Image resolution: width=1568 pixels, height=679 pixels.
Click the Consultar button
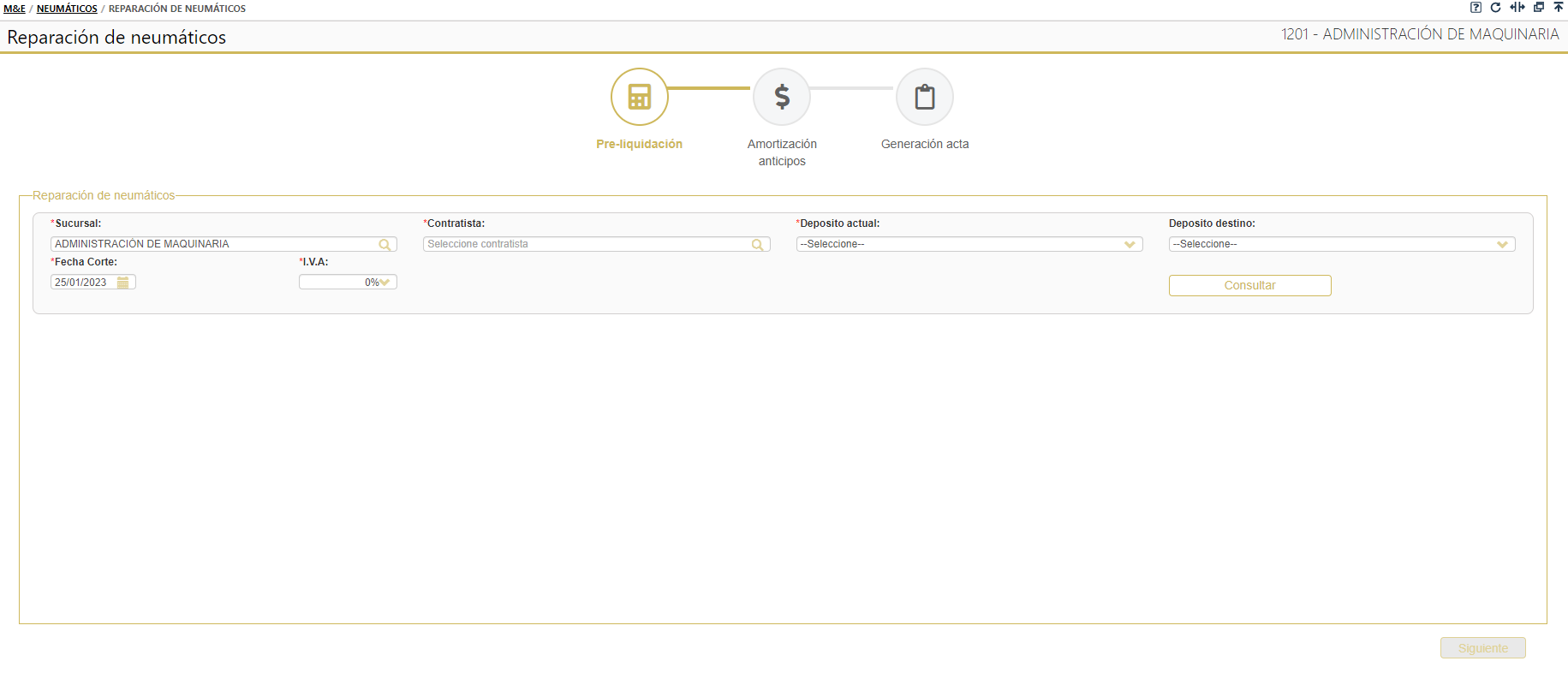pos(1250,285)
